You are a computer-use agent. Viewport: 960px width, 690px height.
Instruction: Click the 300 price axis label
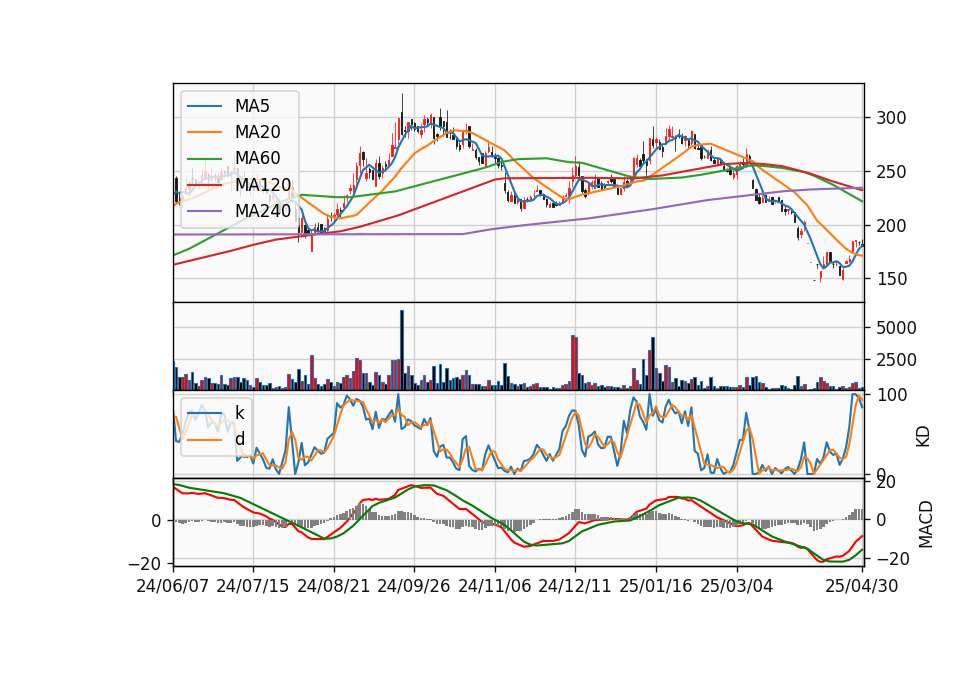click(891, 118)
